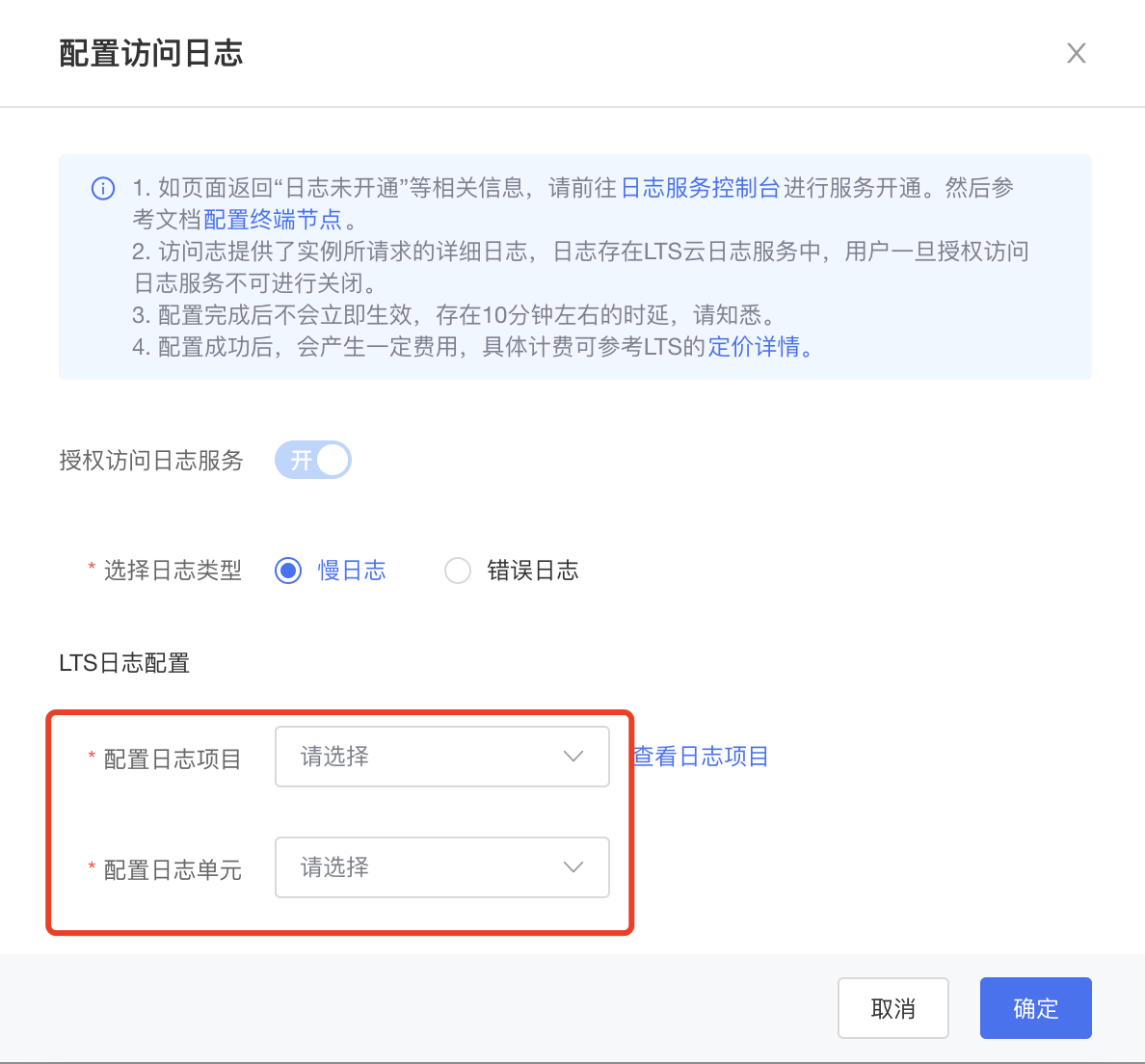
Task: Click the LTS日志配置 section heading
Action: click(x=124, y=663)
